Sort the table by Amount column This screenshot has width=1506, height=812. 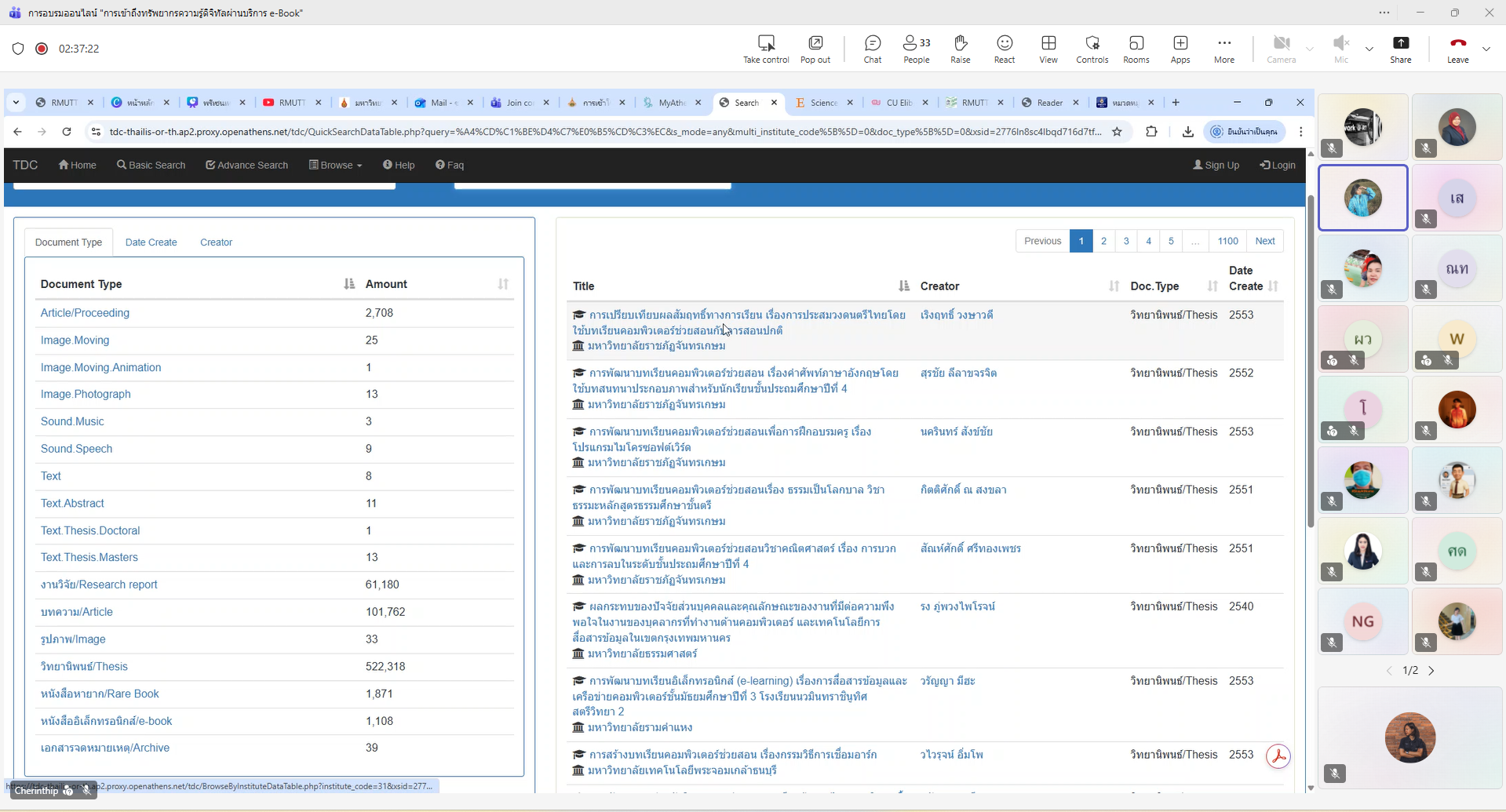(503, 284)
